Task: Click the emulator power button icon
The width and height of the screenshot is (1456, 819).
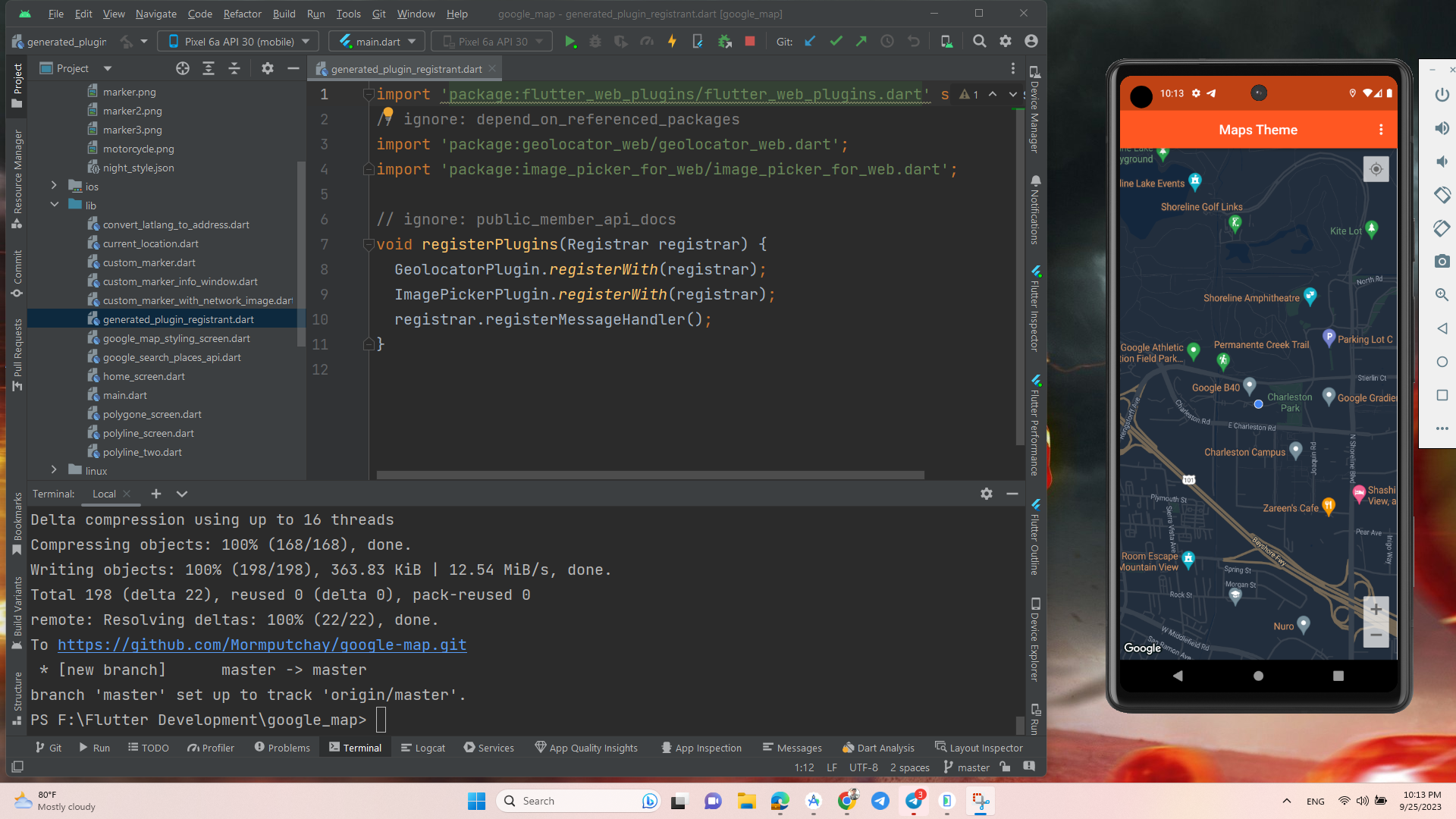Action: (x=1442, y=95)
